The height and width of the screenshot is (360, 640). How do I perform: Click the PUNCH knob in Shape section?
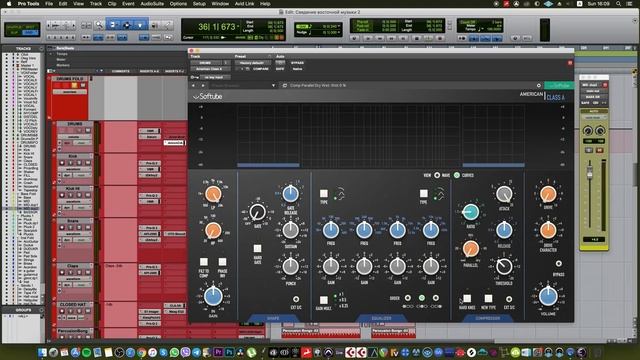pos(290,267)
